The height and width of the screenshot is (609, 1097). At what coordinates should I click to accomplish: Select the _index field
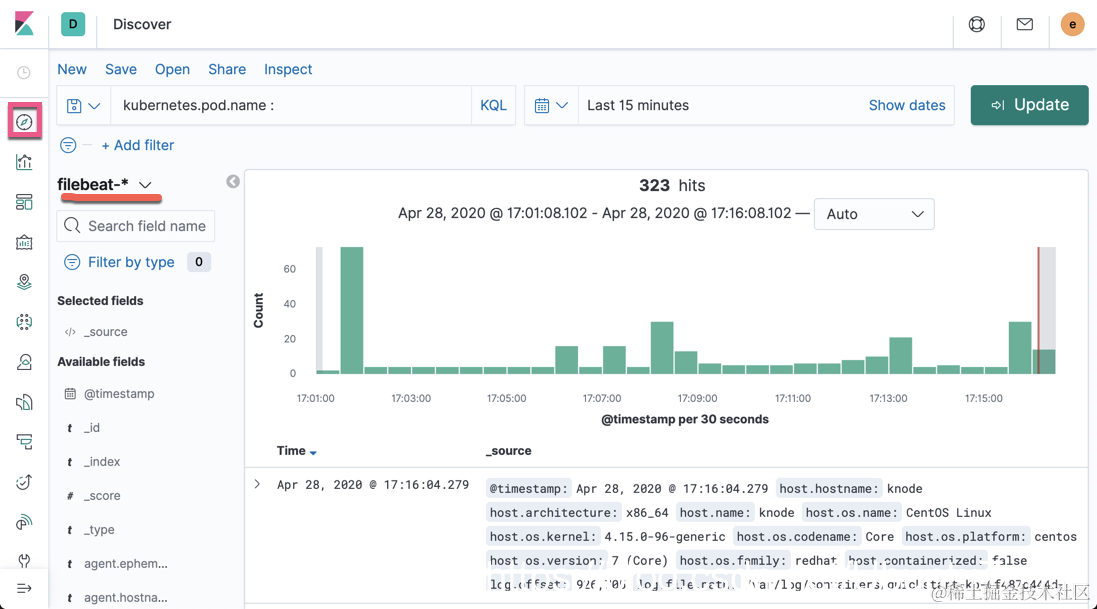102,462
